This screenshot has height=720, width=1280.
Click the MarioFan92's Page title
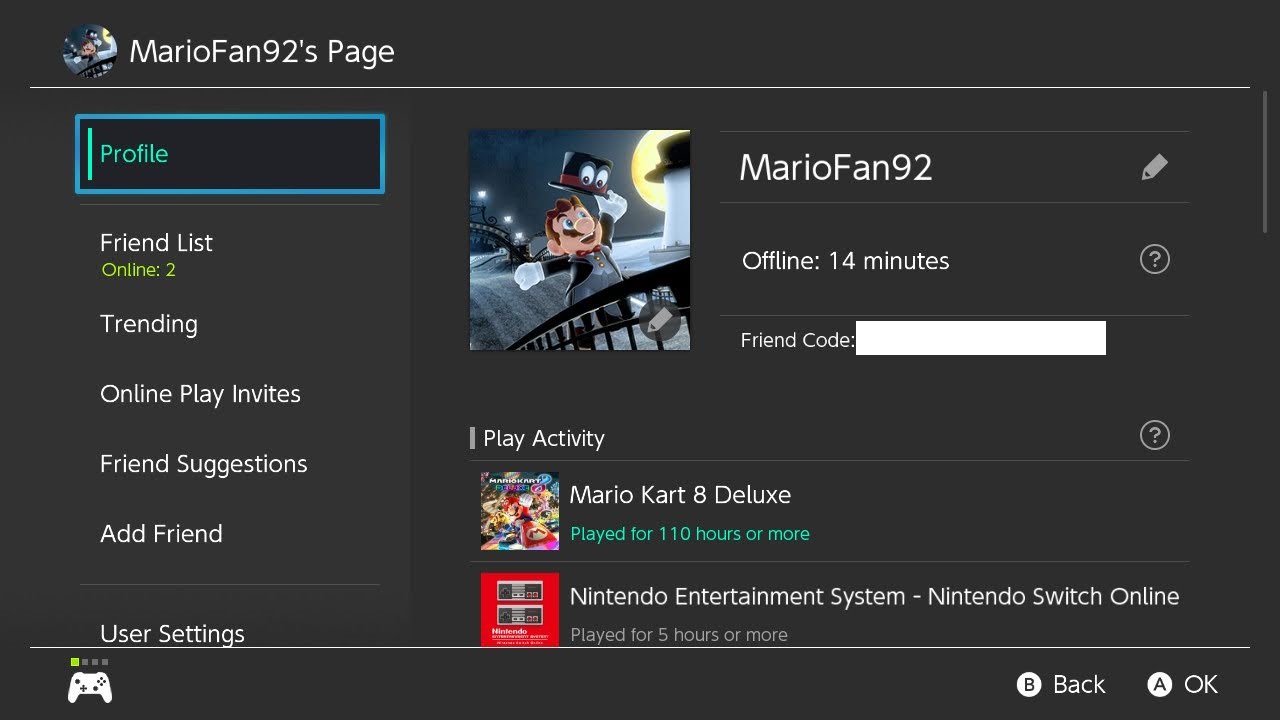pos(262,52)
